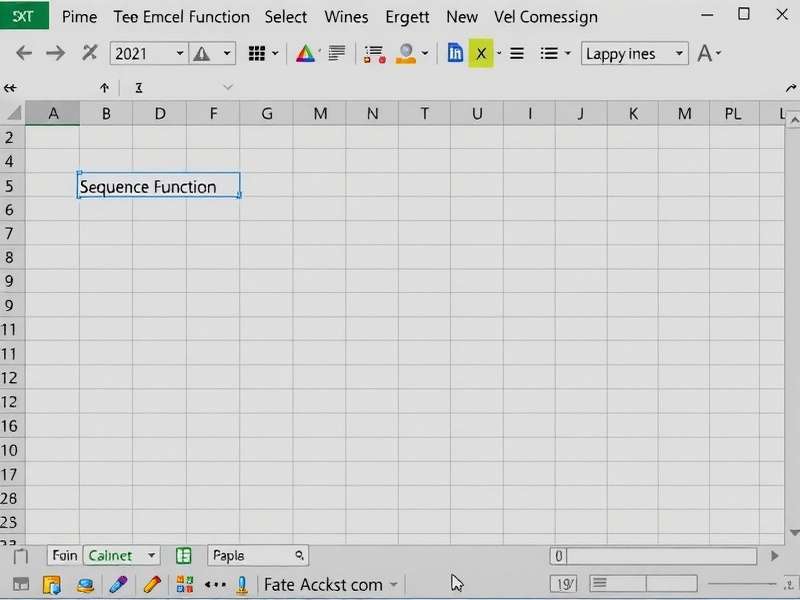Image resolution: width=800 pixels, height=600 pixels.
Task: Click the green sheet icon near tabs
Action: (184, 556)
